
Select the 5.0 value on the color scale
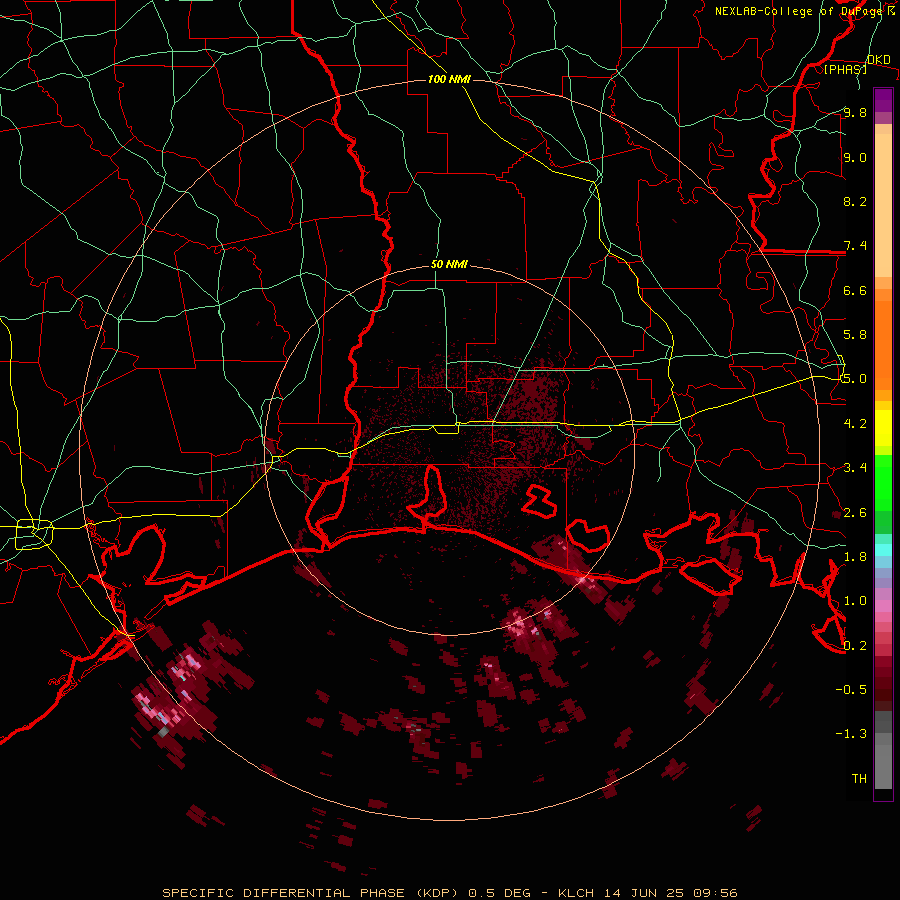(x=855, y=379)
